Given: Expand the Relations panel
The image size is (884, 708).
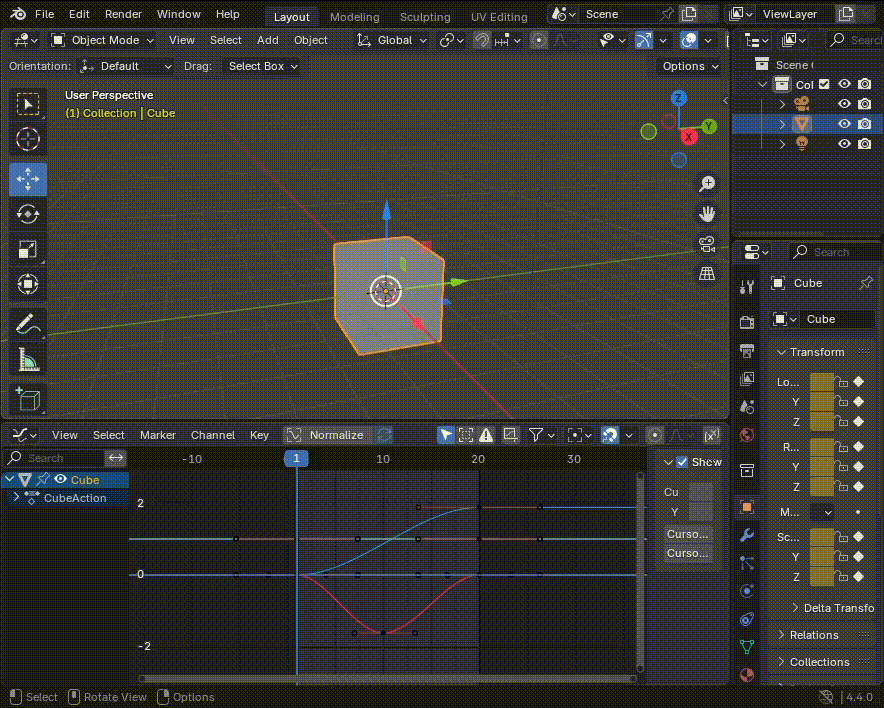Looking at the screenshot, I should tap(814, 635).
